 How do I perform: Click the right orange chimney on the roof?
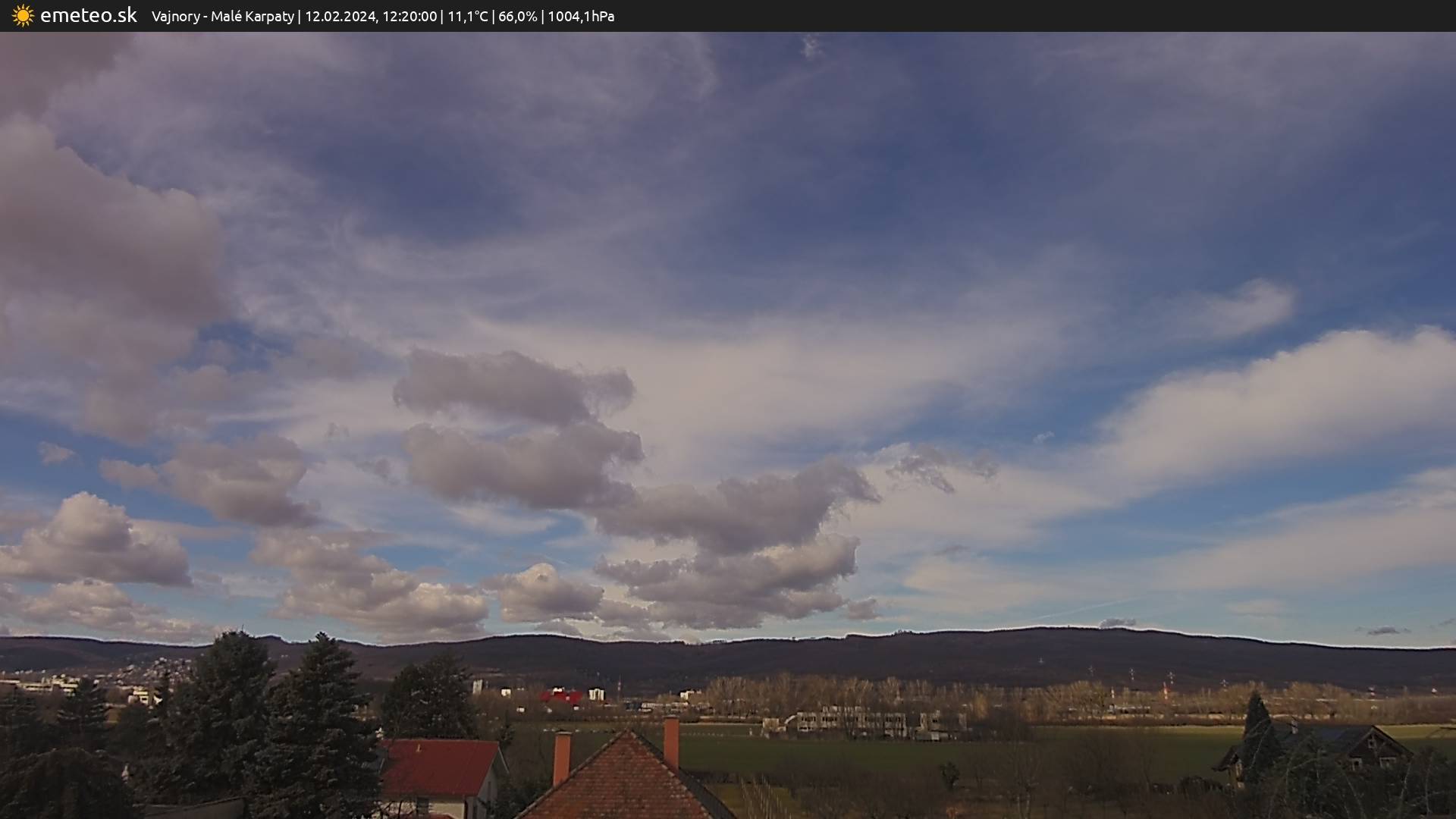pyautogui.click(x=671, y=742)
